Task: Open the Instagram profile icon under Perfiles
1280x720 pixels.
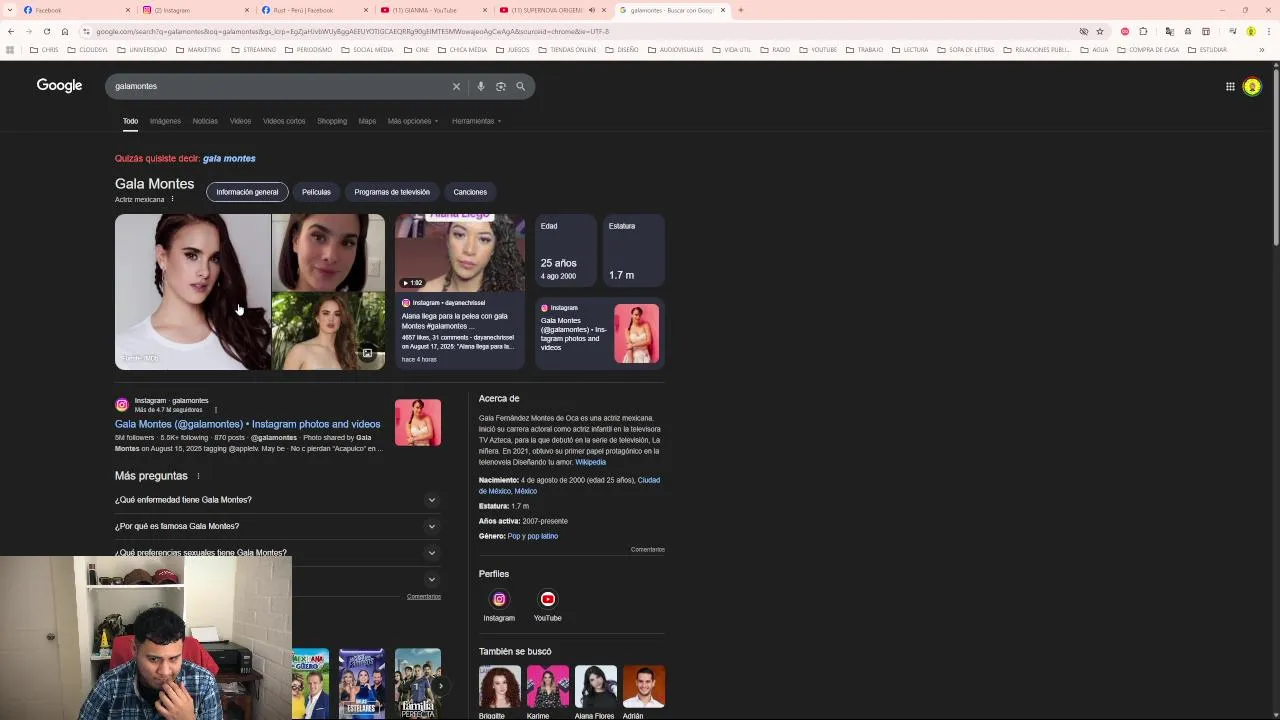Action: pyautogui.click(x=499, y=599)
